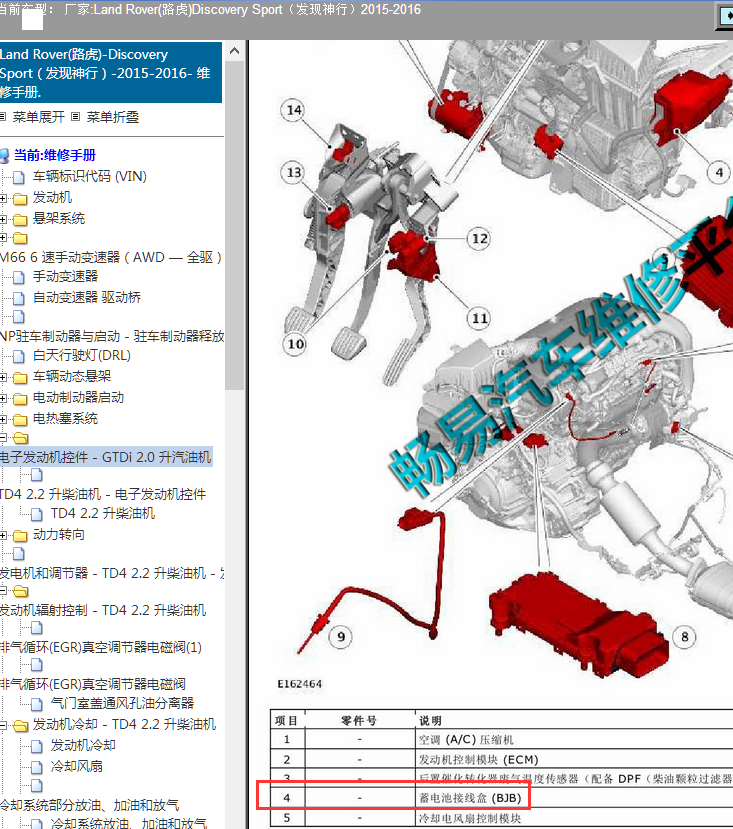Open M66 6 速手动变速器 AWD entry

coord(111,257)
